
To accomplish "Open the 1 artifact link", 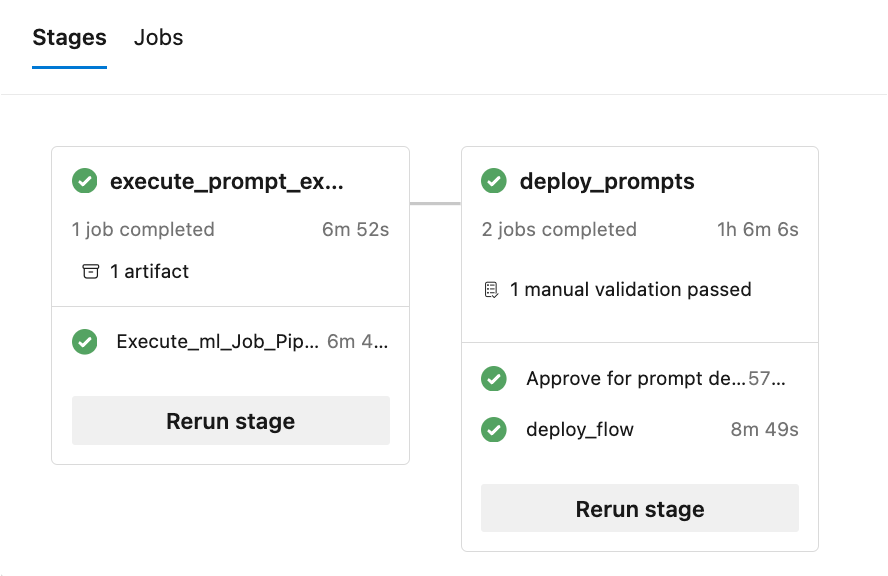I will pos(149,271).
